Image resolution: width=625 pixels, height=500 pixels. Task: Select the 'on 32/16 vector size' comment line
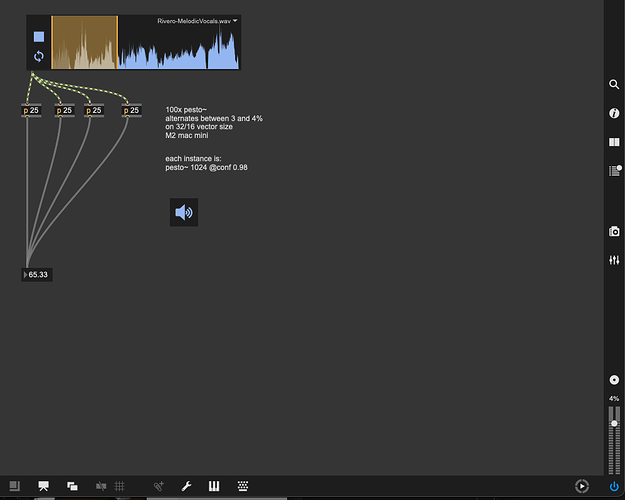(x=199, y=127)
